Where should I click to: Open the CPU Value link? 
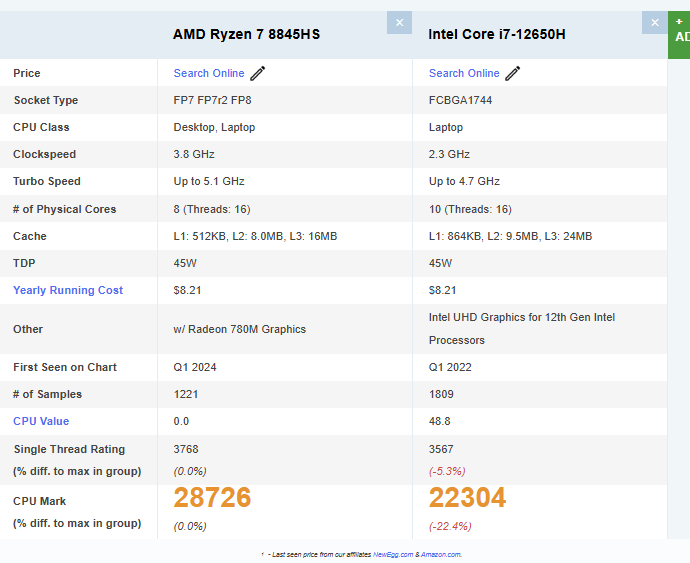[41, 421]
